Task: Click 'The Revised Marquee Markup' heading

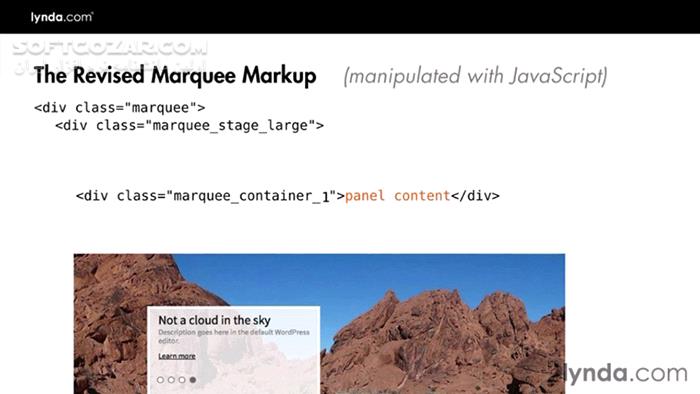Action: coord(175,75)
